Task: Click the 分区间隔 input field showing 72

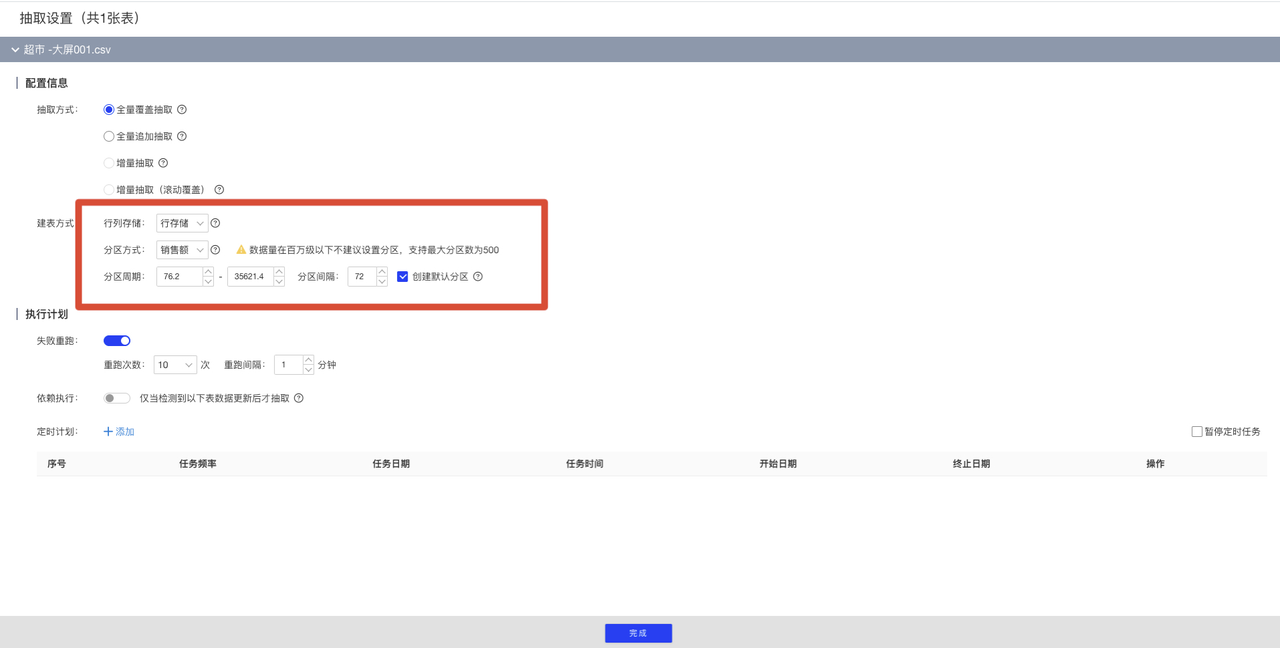Action: pos(361,277)
